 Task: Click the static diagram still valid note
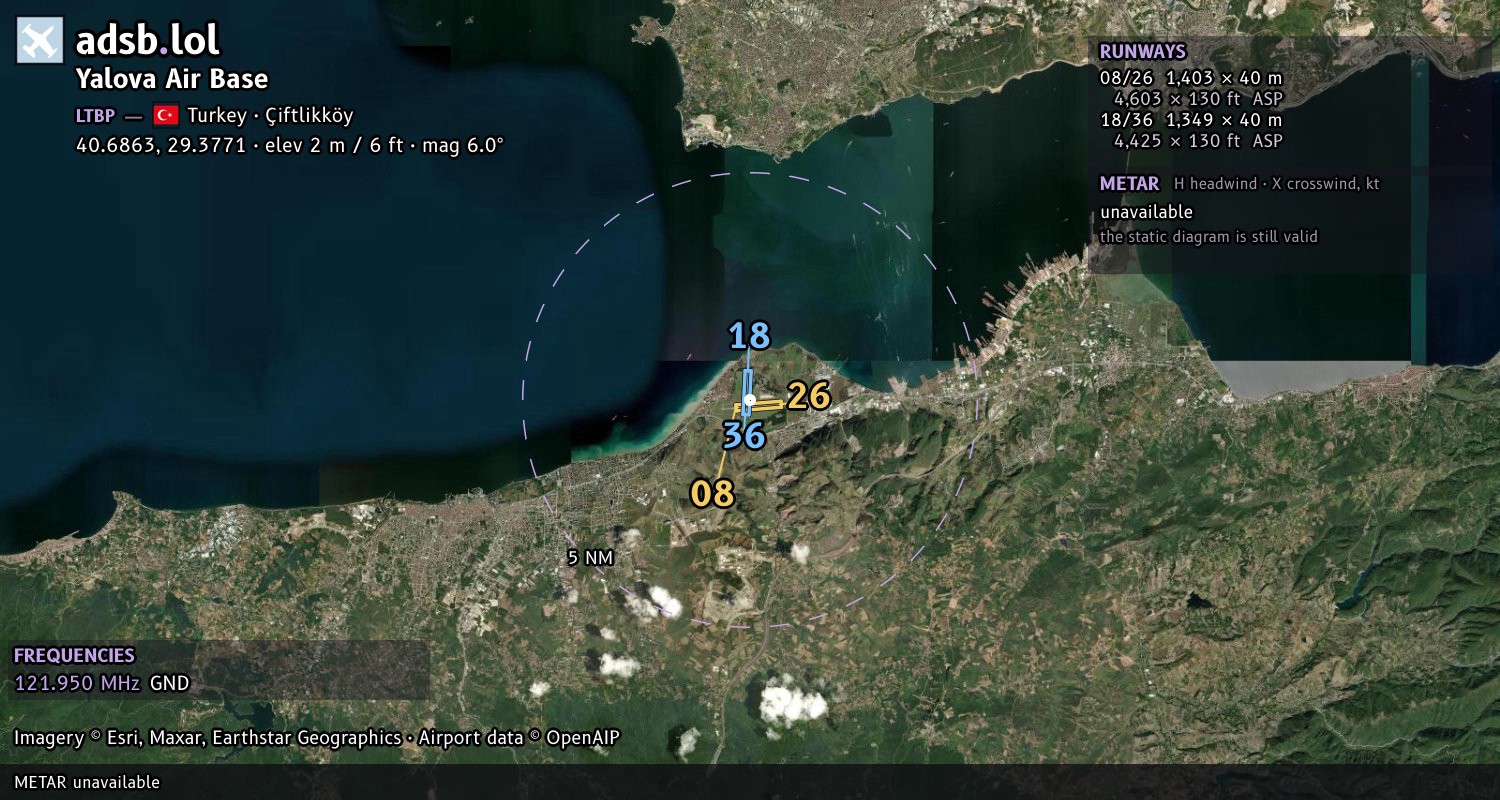point(1209,237)
